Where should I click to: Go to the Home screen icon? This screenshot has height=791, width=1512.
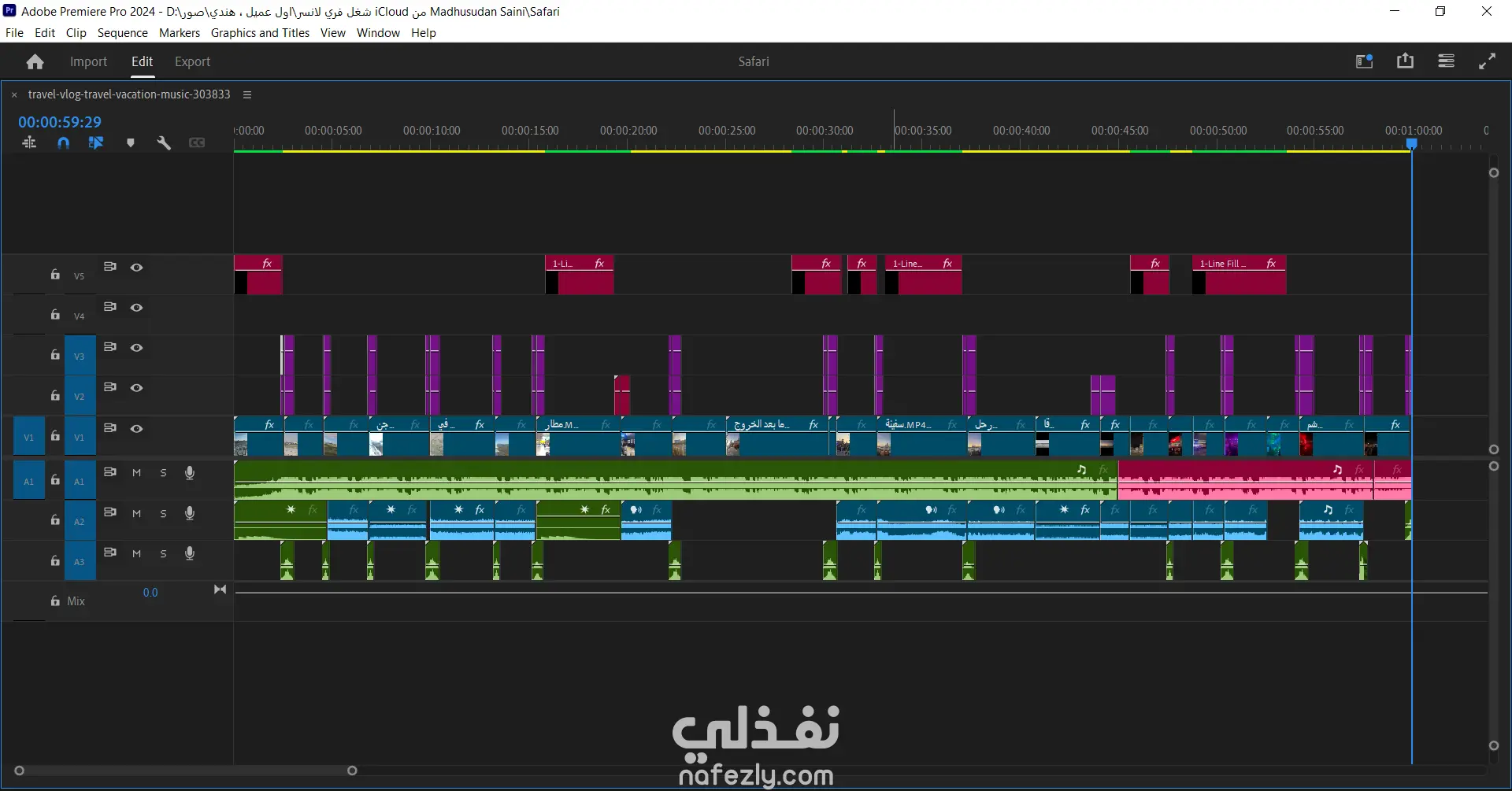point(35,61)
